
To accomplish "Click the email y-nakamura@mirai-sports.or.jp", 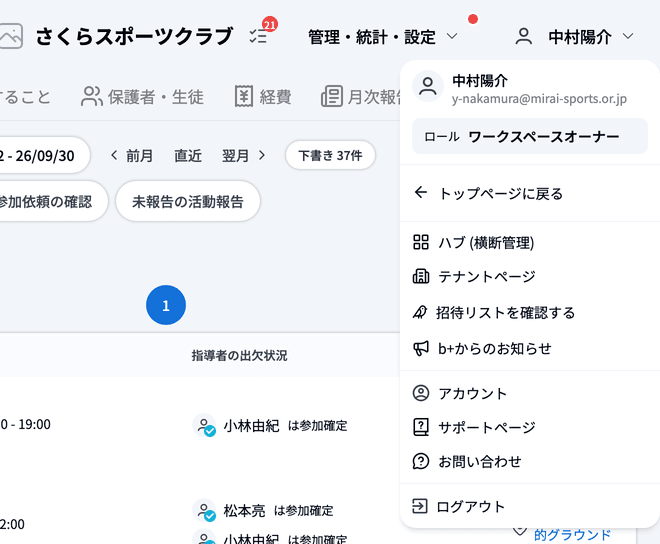I will (x=539, y=99).
